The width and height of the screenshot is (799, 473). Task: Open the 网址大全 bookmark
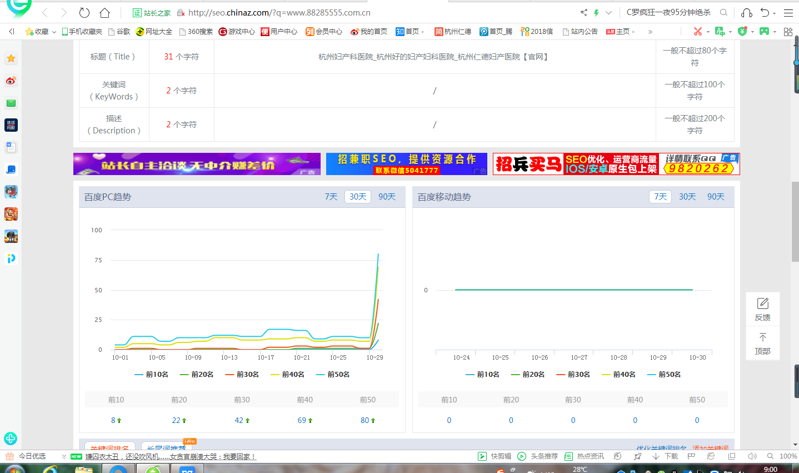pyautogui.click(x=154, y=32)
